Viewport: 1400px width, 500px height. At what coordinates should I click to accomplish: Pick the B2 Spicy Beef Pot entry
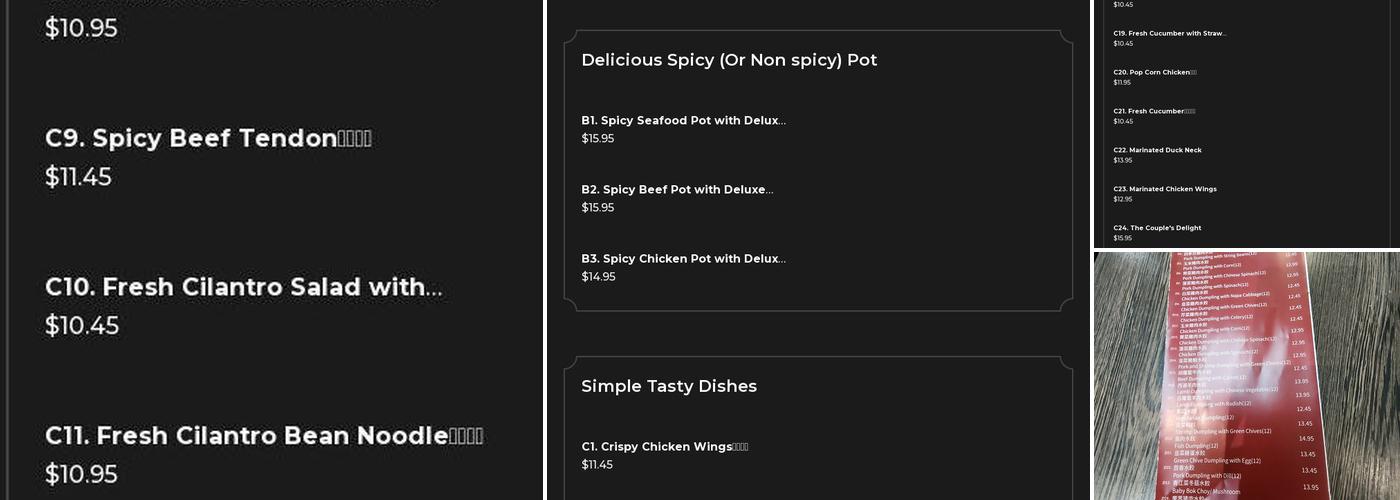pos(677,190)
